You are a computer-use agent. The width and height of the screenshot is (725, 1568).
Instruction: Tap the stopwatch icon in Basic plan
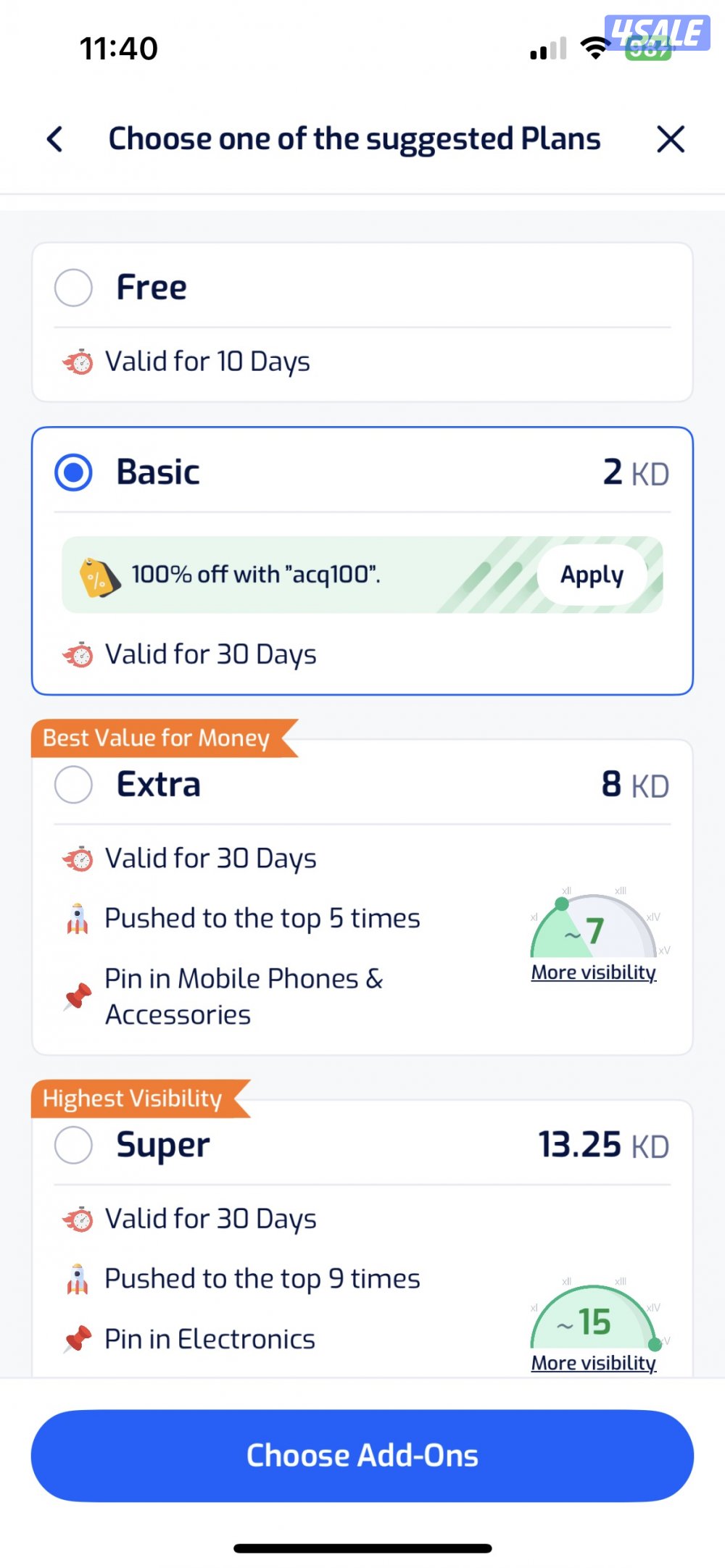(x=78, y=654)
